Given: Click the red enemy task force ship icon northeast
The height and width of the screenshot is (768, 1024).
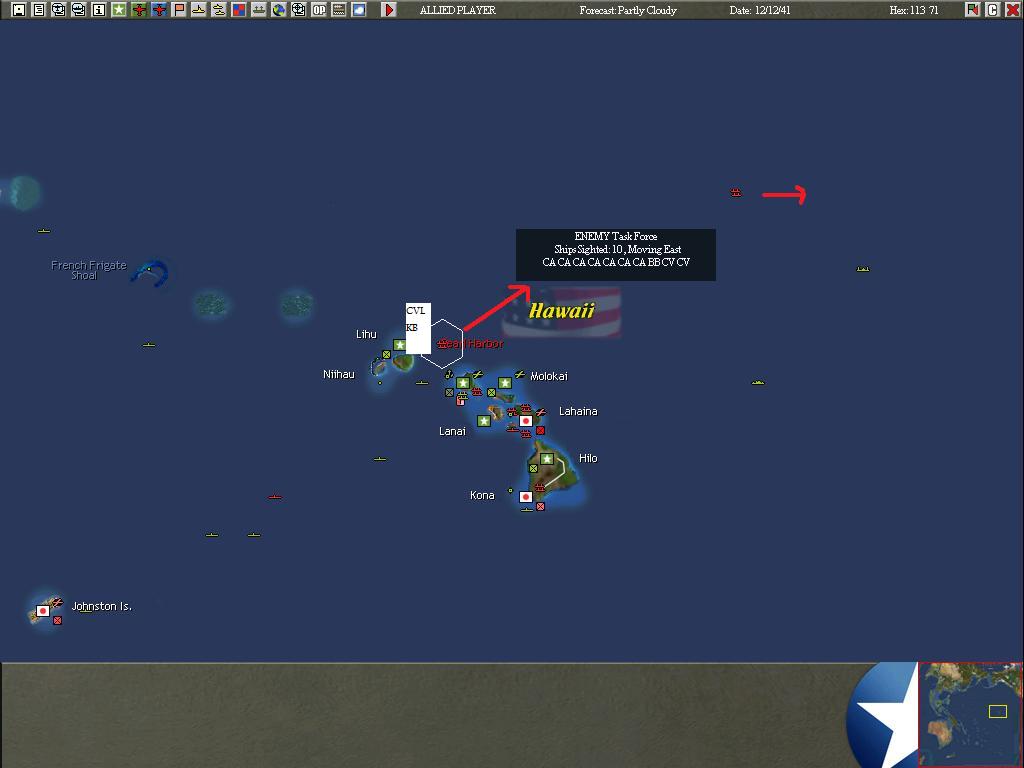Looking at the screenshot, I should (736, 193).
